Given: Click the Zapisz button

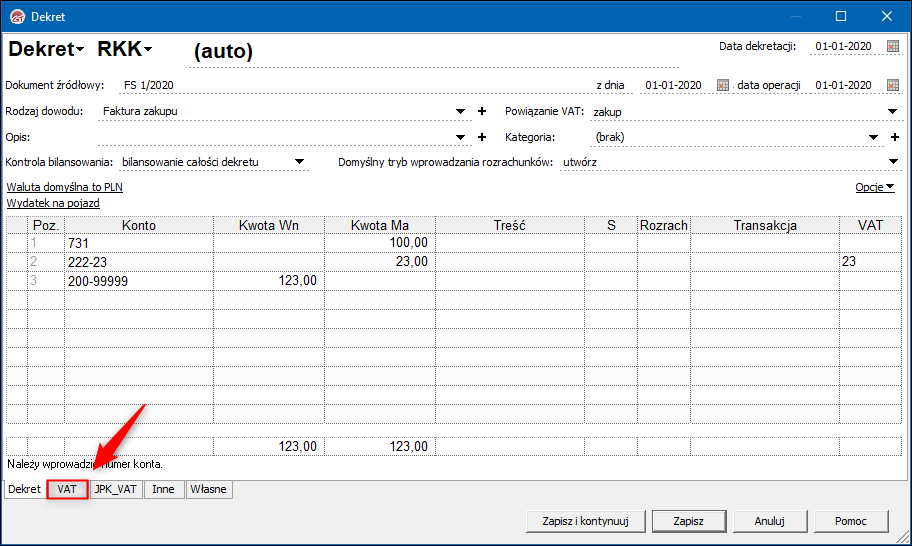Looking at the screenshot, I should 689,521.
